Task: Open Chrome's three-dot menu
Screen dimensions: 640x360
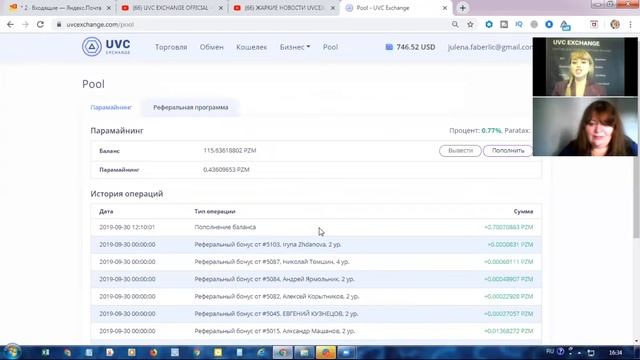Action: point(630,24)
